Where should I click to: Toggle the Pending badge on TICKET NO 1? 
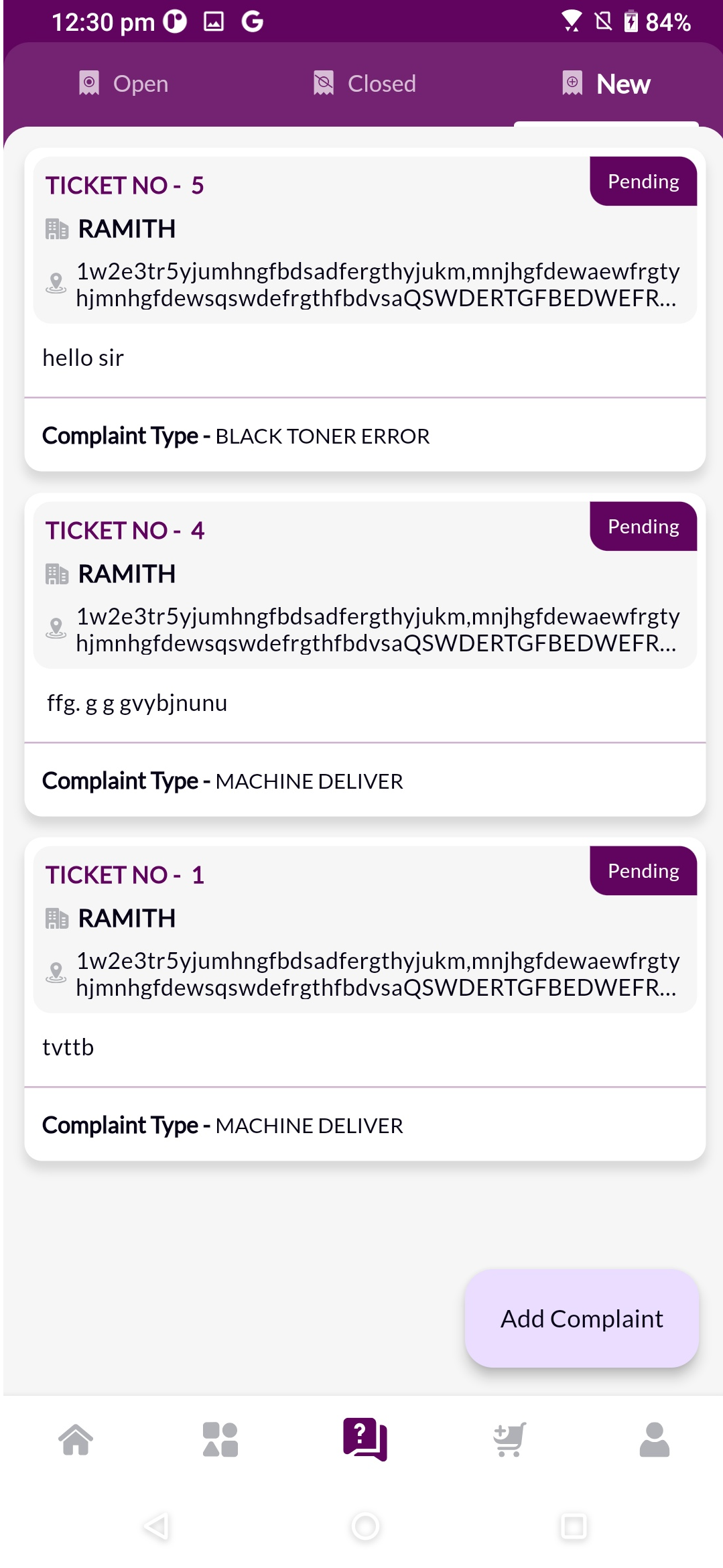click(642, 870)
